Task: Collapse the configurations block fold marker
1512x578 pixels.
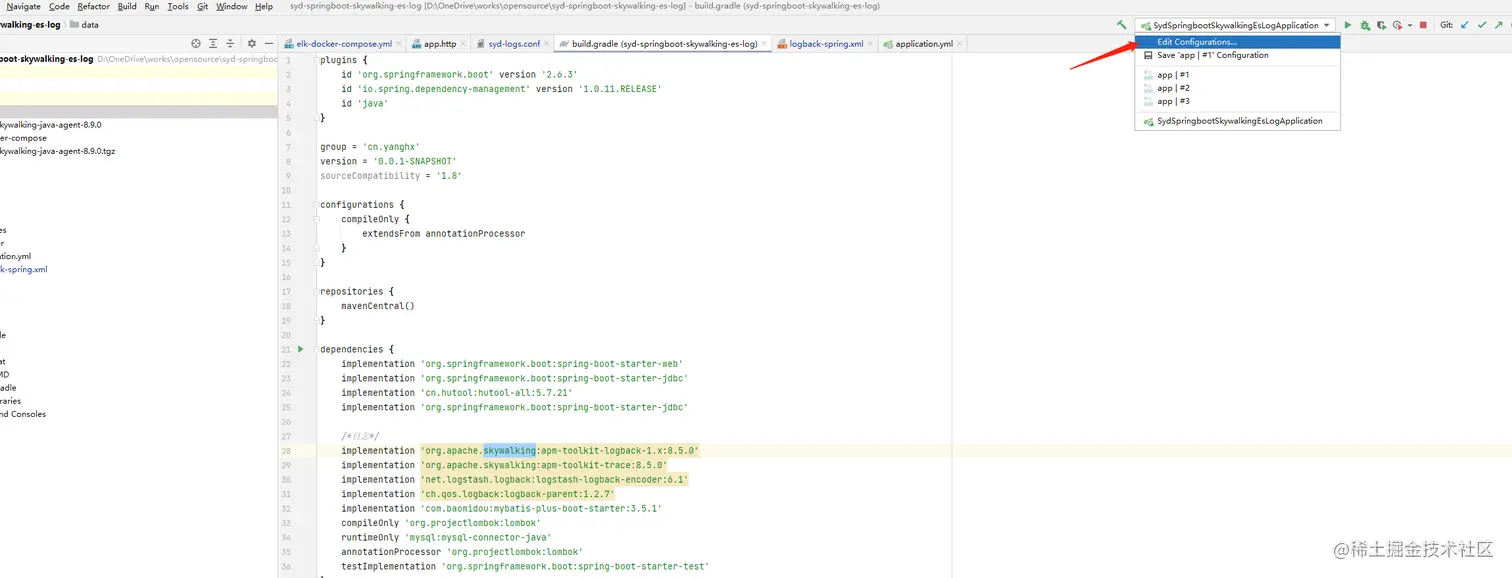Action: 314,204
